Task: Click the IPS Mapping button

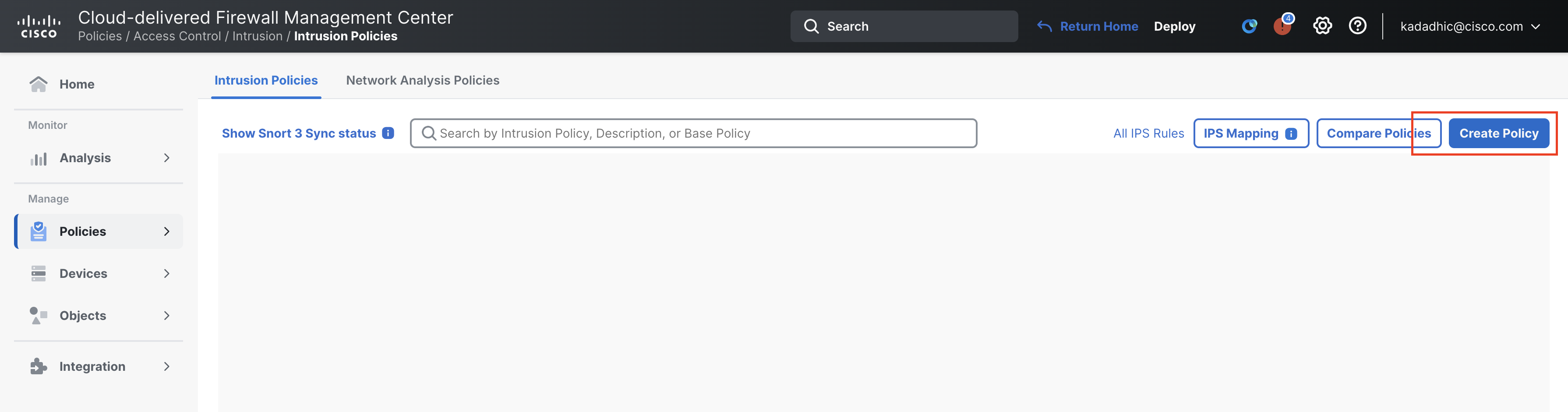Action: coord(1251,134)
